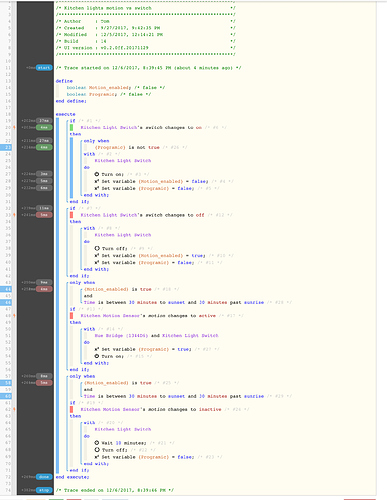Click the red timing badge on line 58
This screenshot has width=387, height=500.
click(x=44, y=383)
